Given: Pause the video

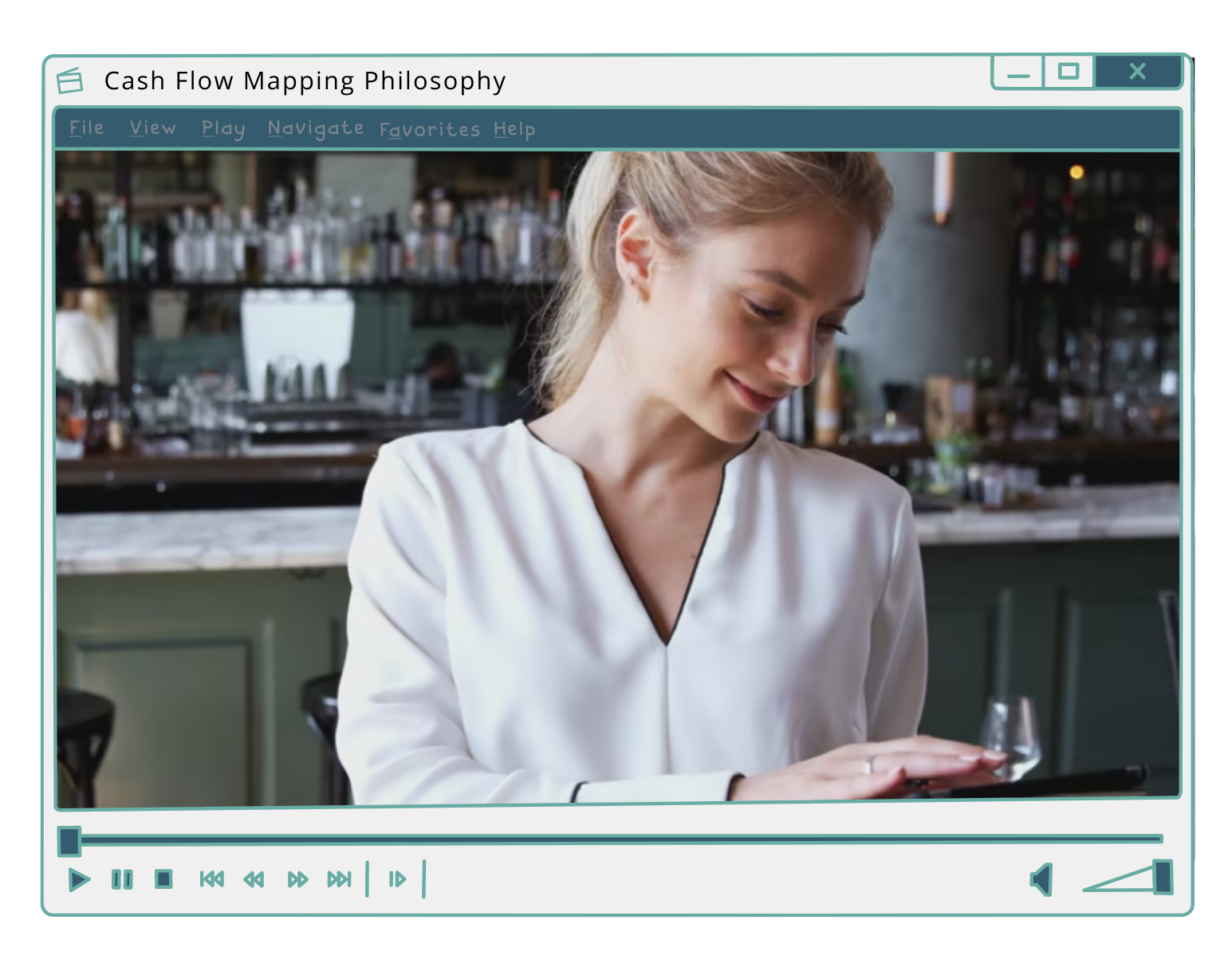Looking at the screenshot, I should tap(122, 879).
